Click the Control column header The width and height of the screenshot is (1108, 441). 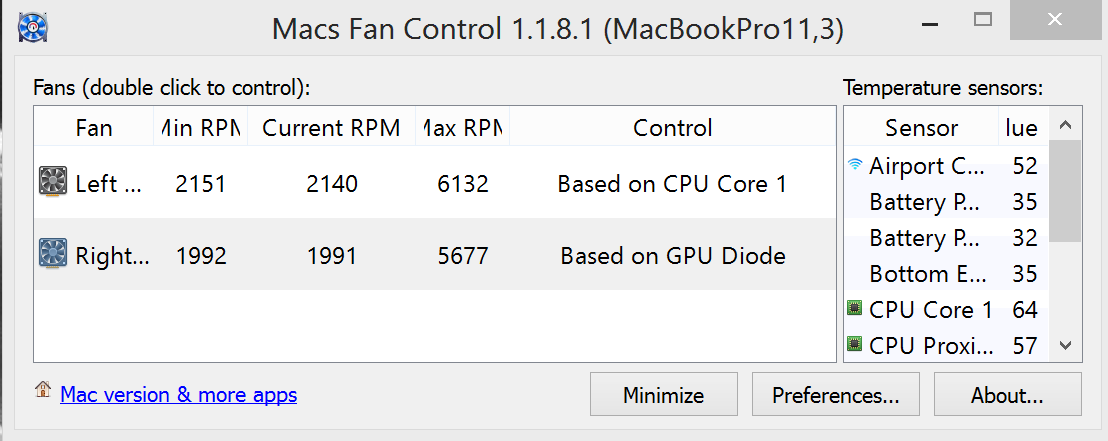673,127
